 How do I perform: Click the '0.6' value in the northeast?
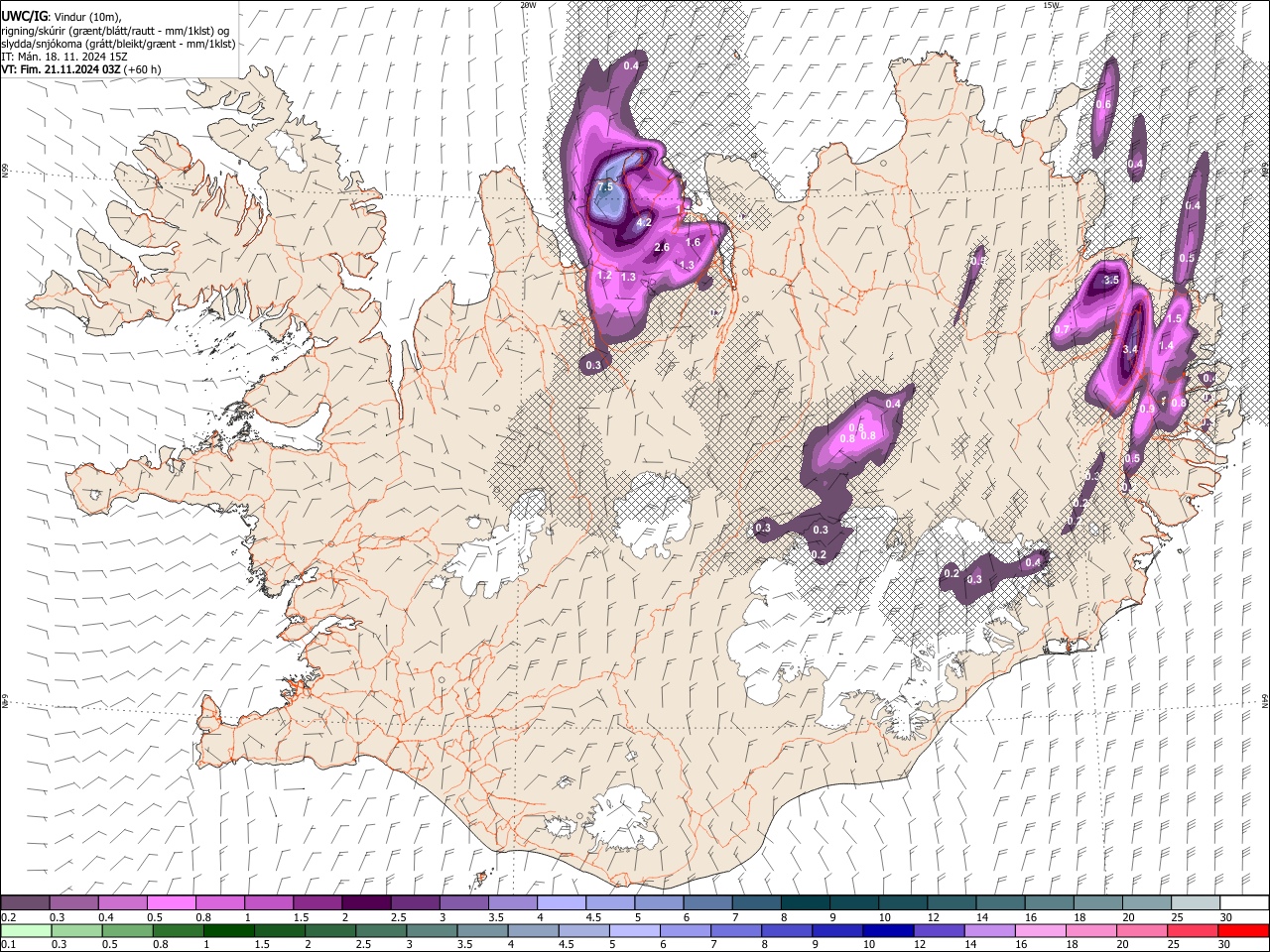point(1103,104)
